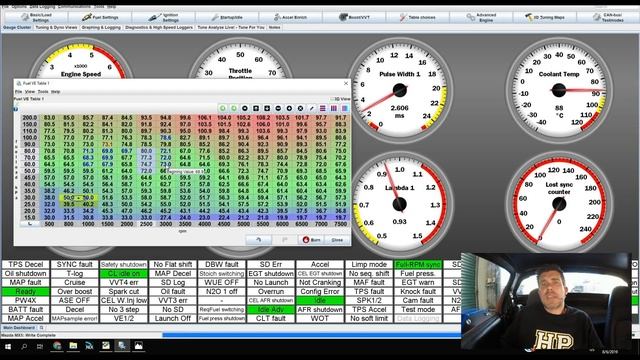The image size is (640, 360).
Task: Click the second green arrow icon in table toolbar
Action: click(233, 108)
